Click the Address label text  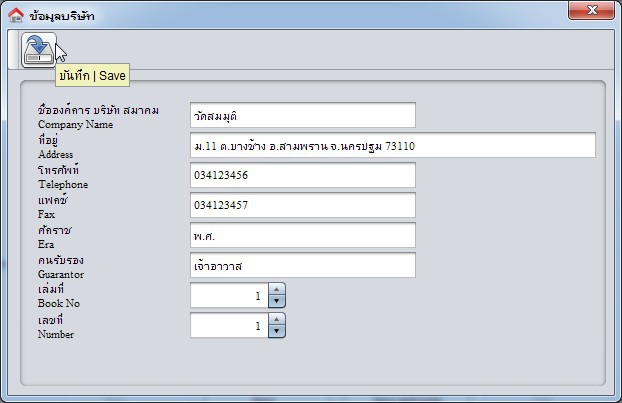pyautogui.click(x=56, y=154)
